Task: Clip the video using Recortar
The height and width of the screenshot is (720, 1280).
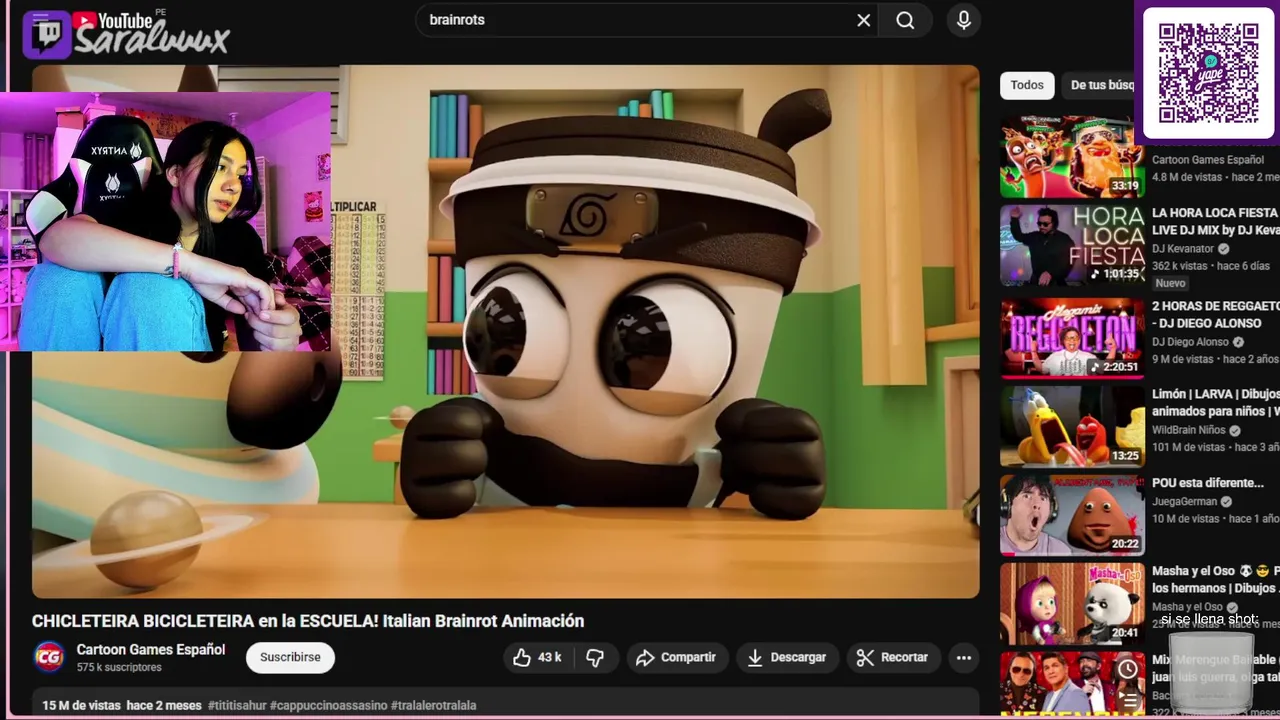Action: tap(893, 657)
